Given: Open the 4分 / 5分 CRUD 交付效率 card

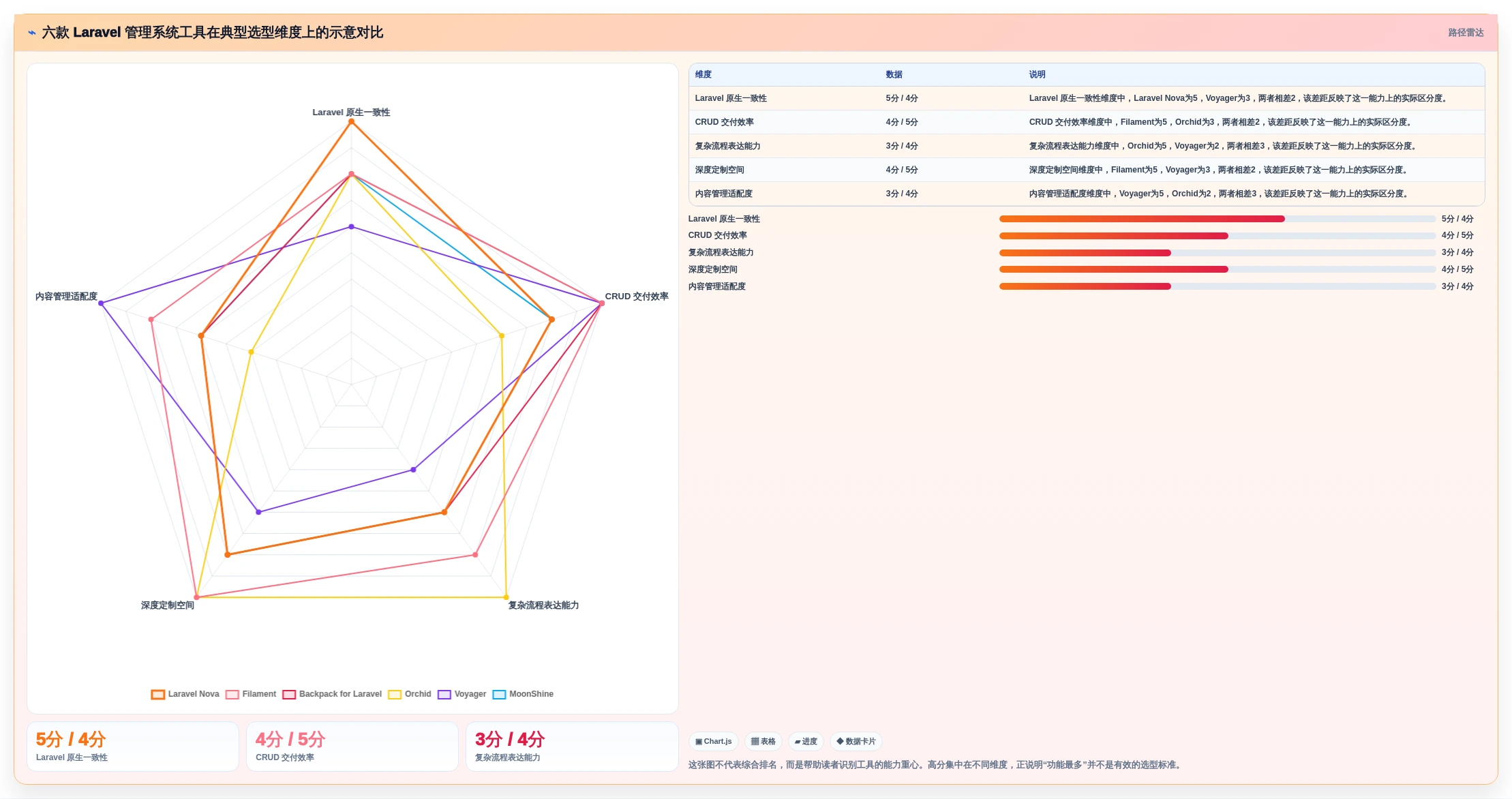Looking at the screenshot, I should click(x=352, y=747).
